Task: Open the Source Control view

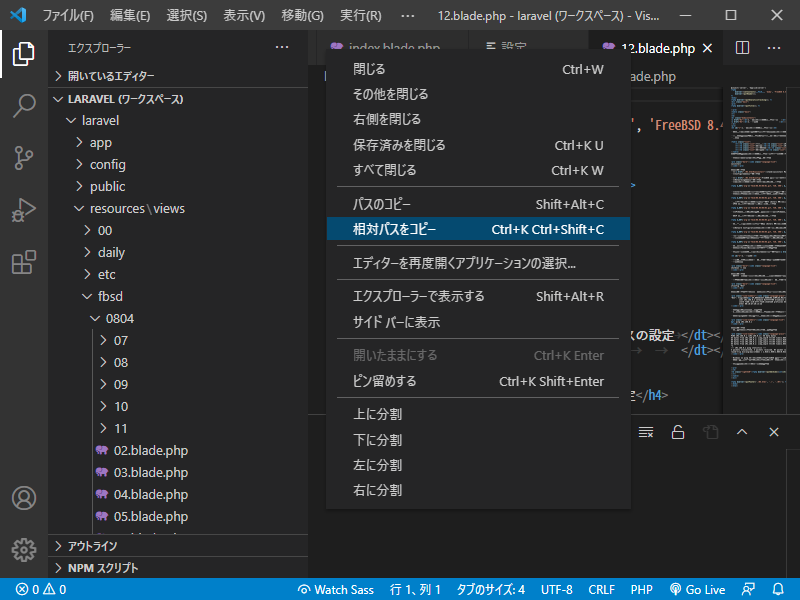Action: pos(24,158)
